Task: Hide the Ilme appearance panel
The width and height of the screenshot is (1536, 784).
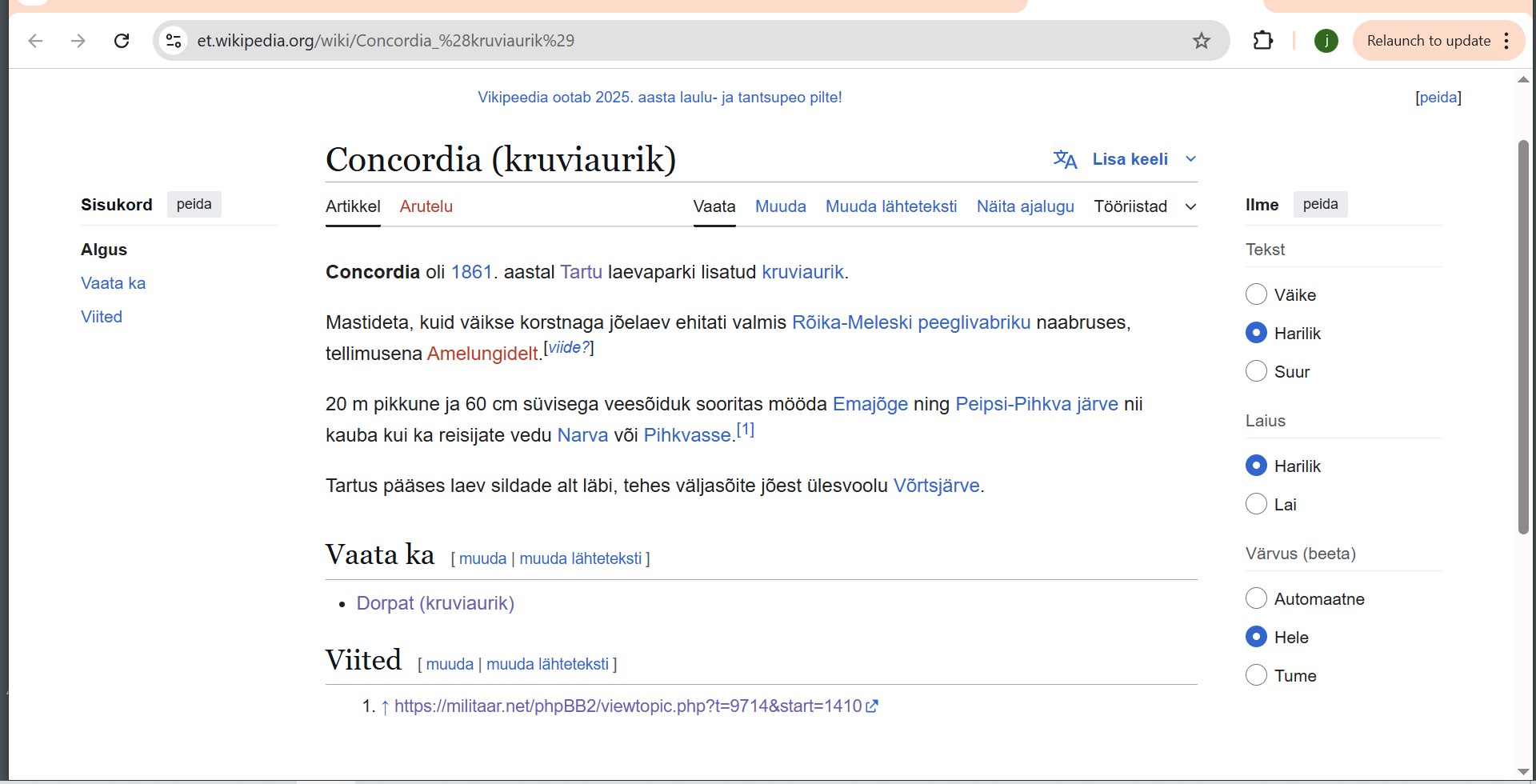Action: click(x=1320, y=204)
